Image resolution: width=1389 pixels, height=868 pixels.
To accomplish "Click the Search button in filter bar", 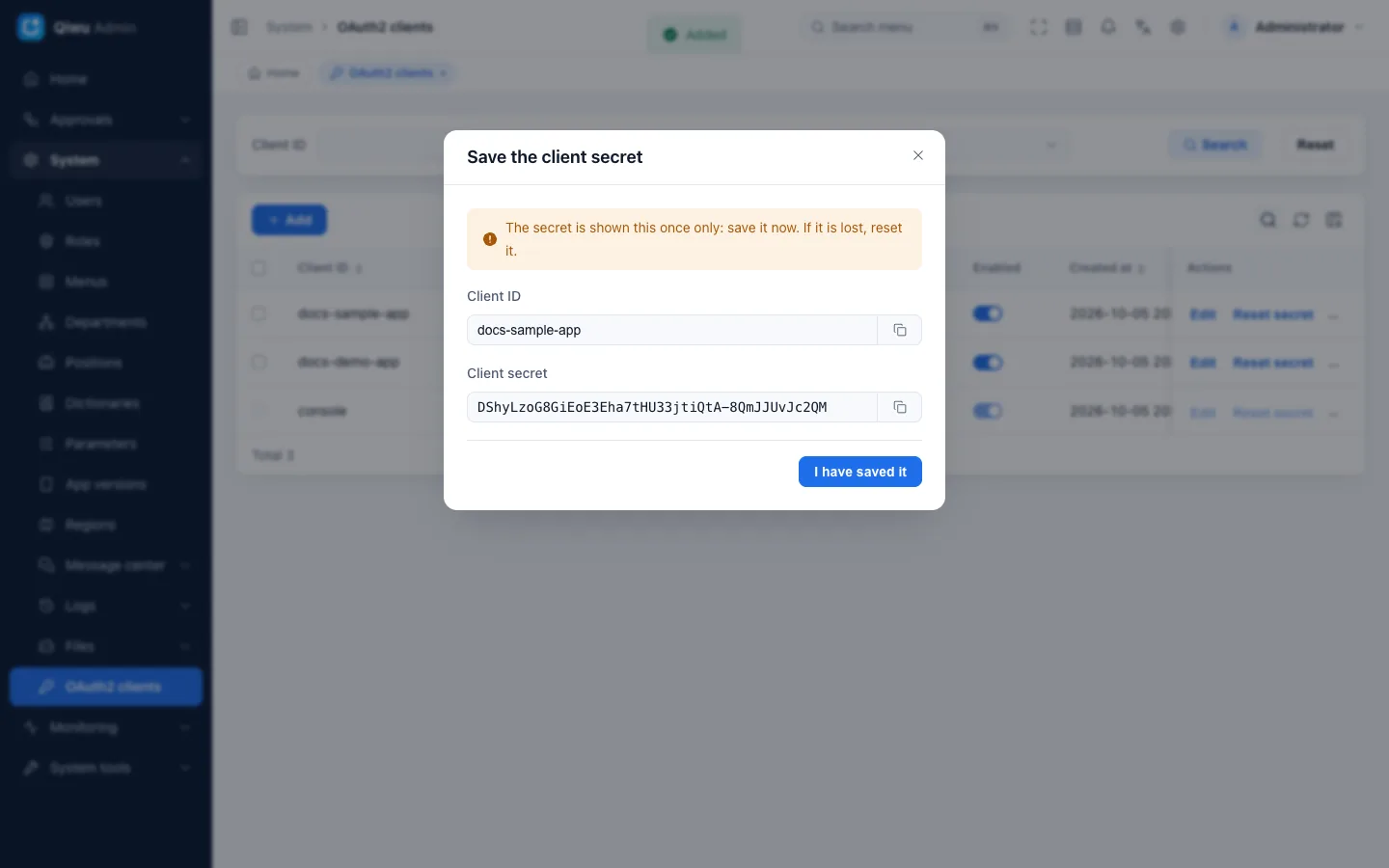I will point(1215,145).
